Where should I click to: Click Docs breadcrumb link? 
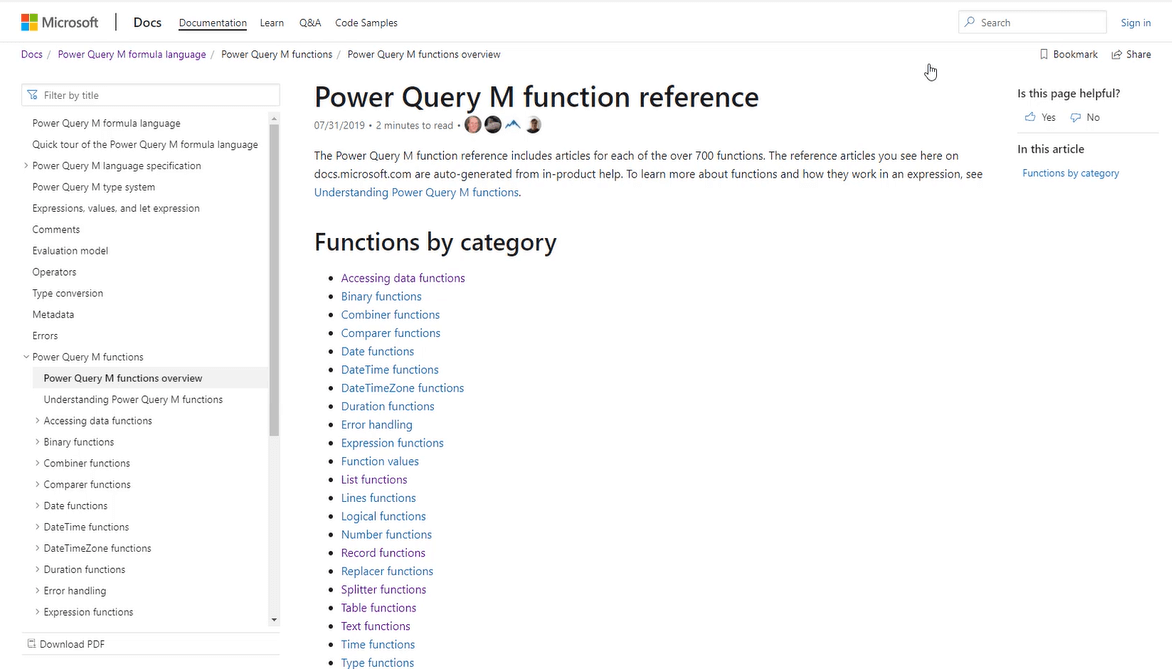[x=31, y=55]
